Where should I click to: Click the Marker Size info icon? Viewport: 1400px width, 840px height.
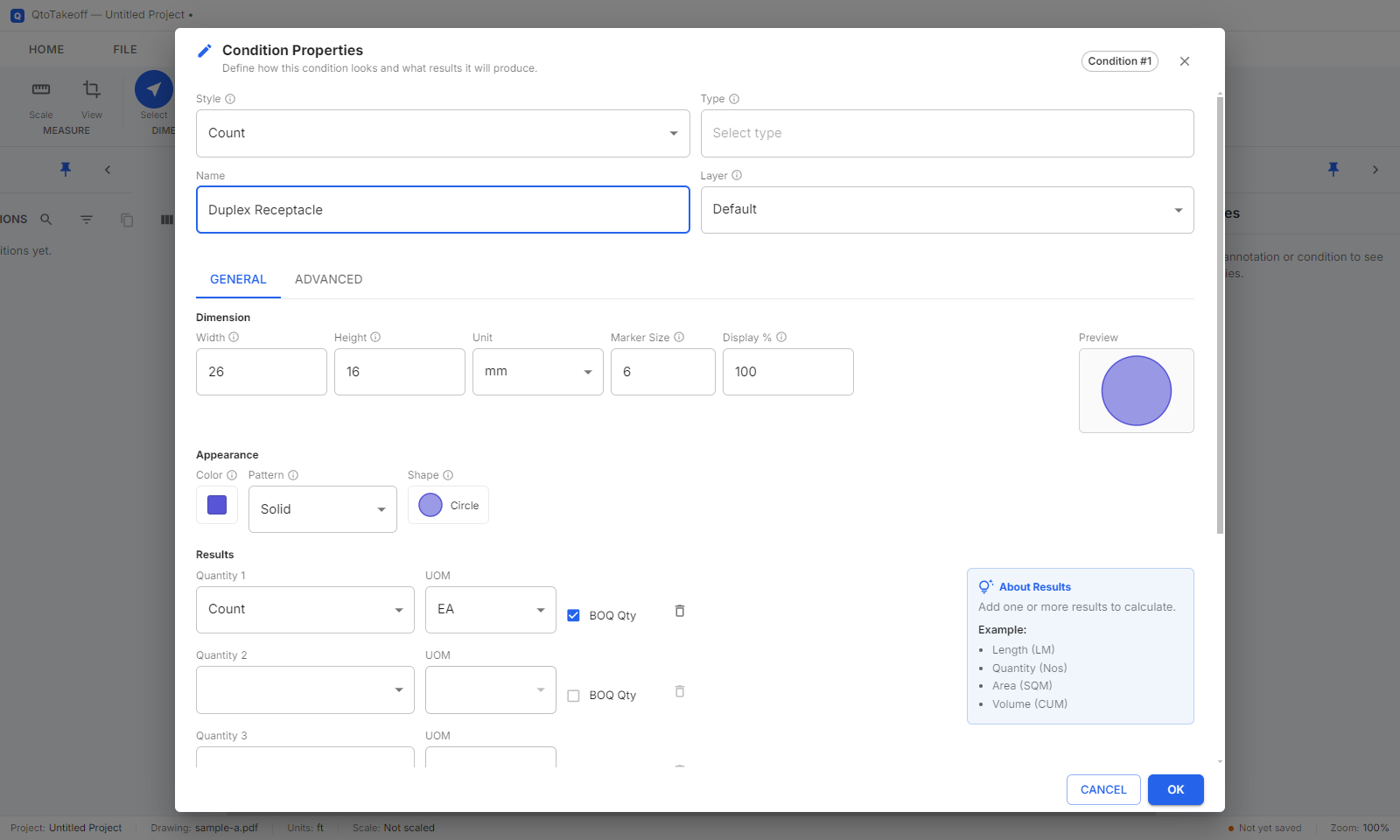tap(679, 337)
